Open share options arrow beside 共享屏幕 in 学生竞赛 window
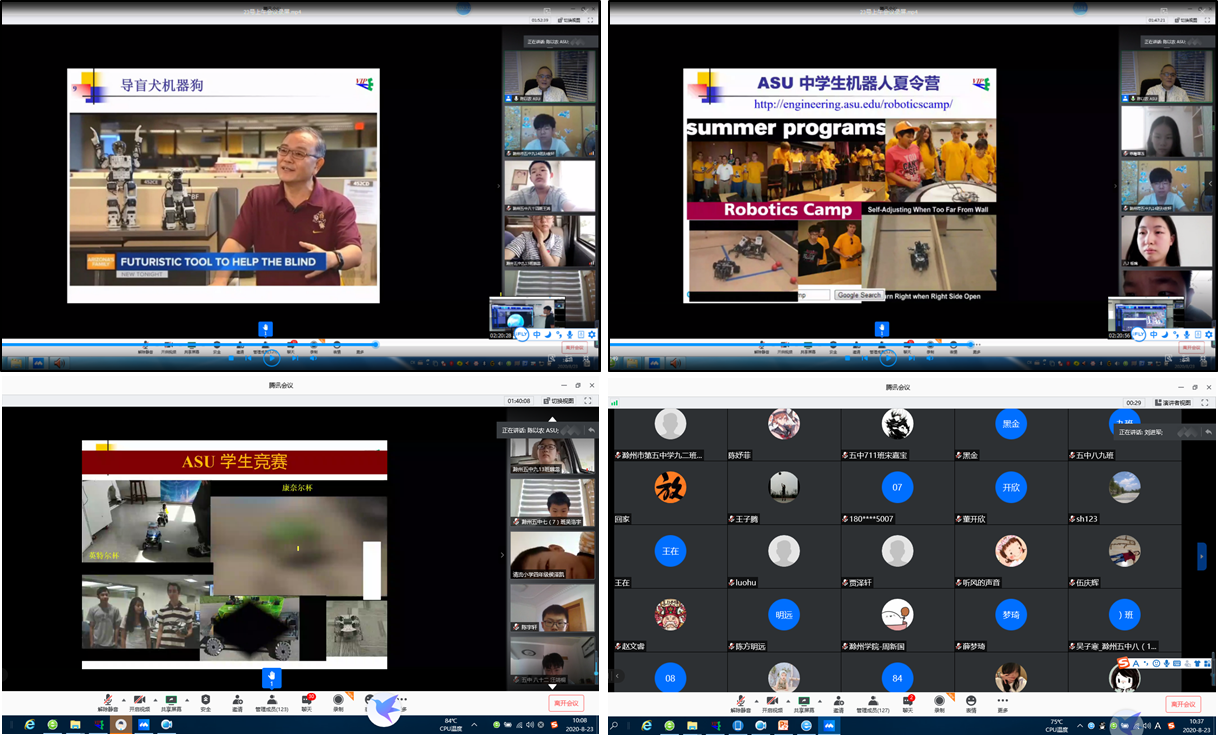 tap(187, 699)
